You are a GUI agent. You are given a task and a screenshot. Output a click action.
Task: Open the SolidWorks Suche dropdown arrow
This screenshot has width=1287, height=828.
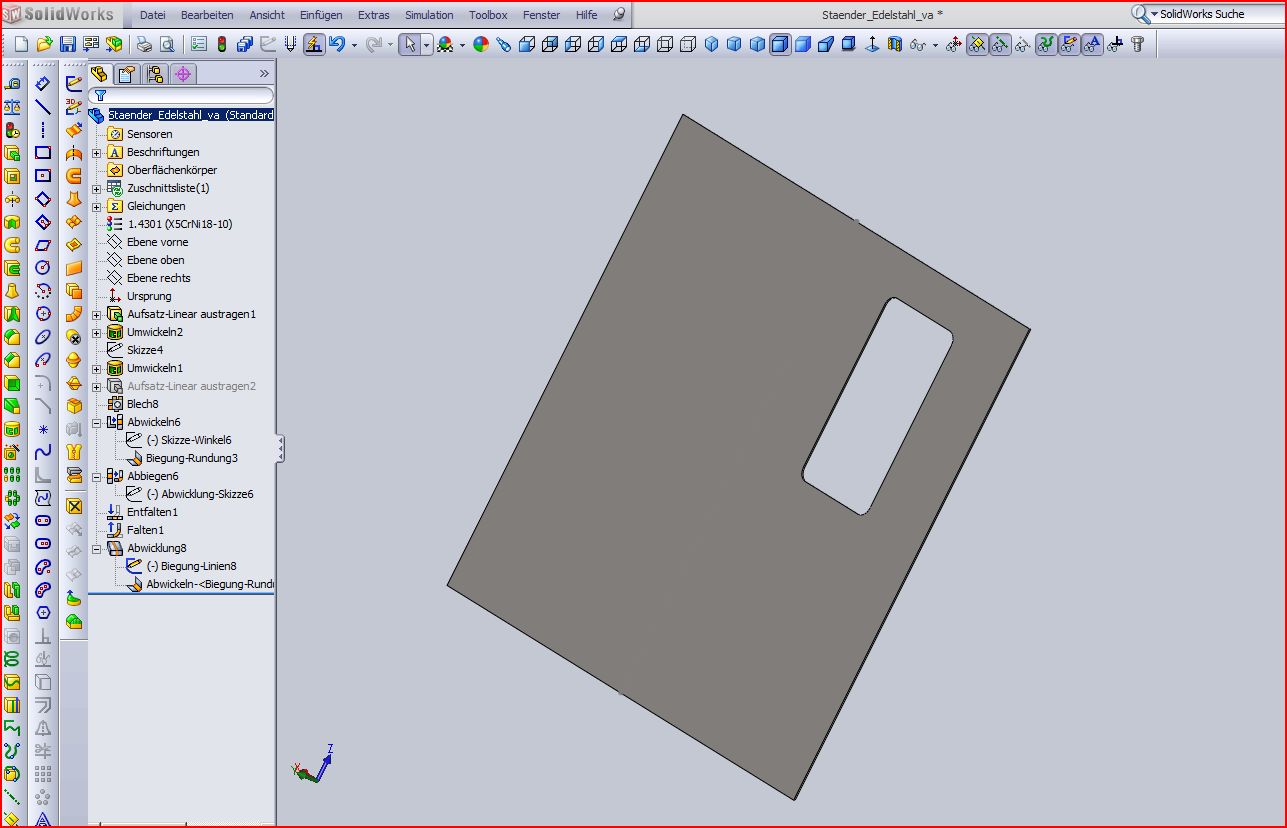click(1154, 14)
